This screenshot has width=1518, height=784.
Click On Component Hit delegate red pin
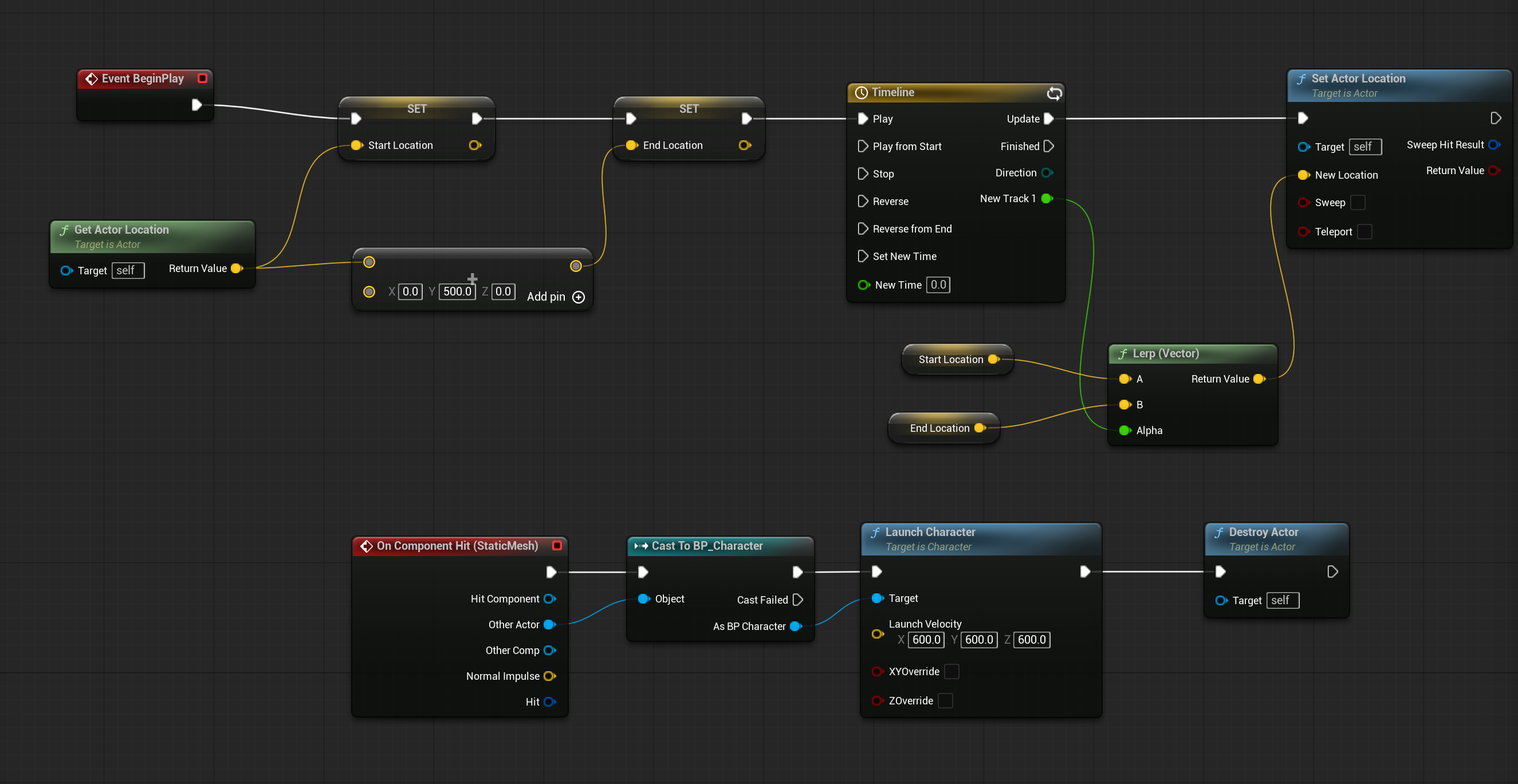(557, 545)
